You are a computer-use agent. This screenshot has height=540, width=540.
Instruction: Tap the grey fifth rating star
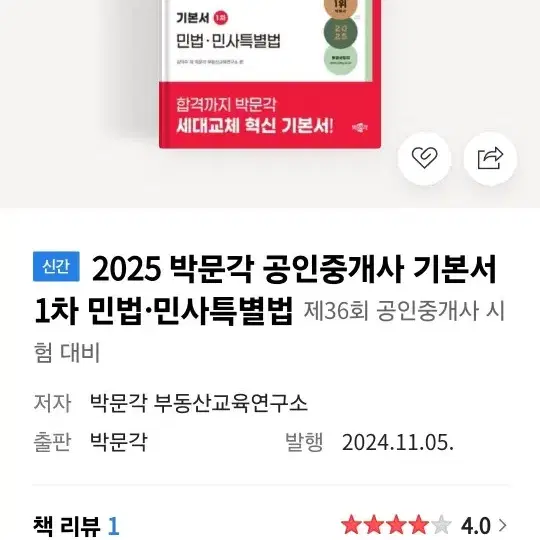(x=441, y=525)
